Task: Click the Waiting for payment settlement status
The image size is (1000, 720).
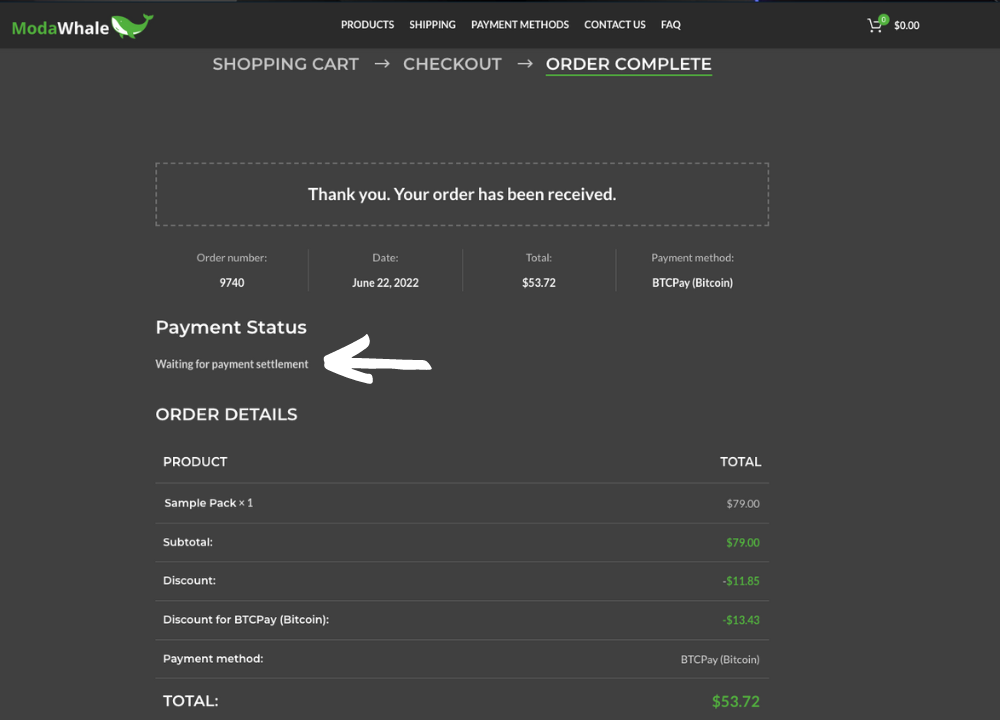Action: tap(232, 364)
